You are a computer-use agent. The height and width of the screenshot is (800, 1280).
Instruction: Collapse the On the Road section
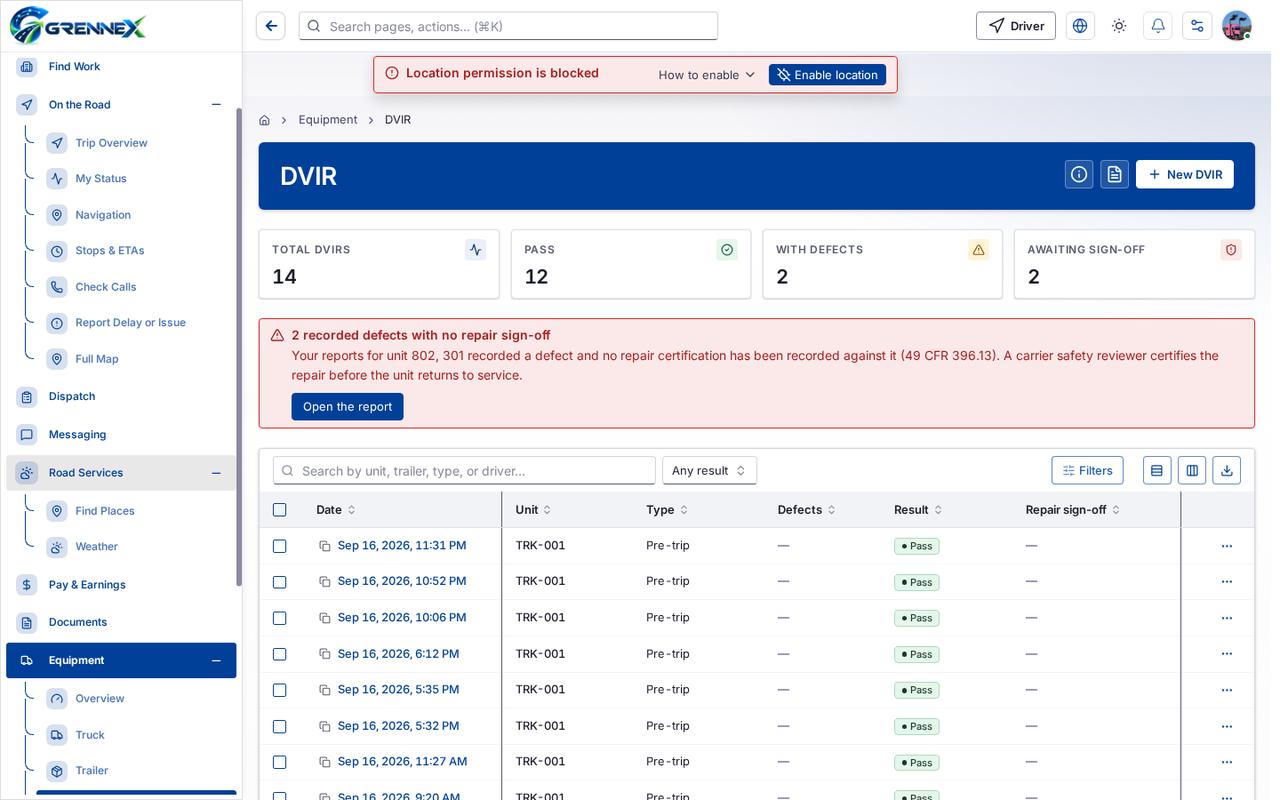(216, 105)
